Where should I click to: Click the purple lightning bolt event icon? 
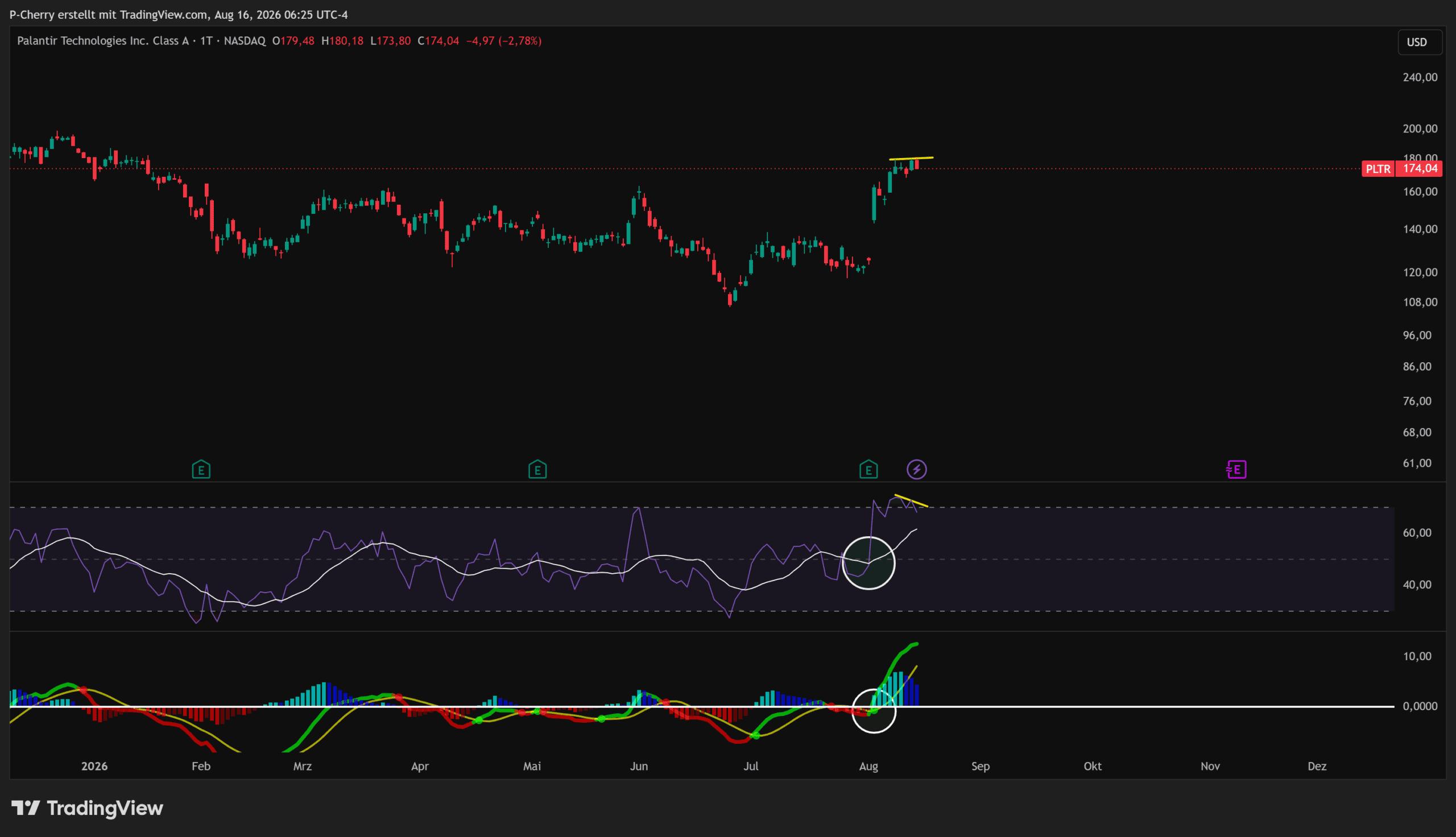(917, 470)
